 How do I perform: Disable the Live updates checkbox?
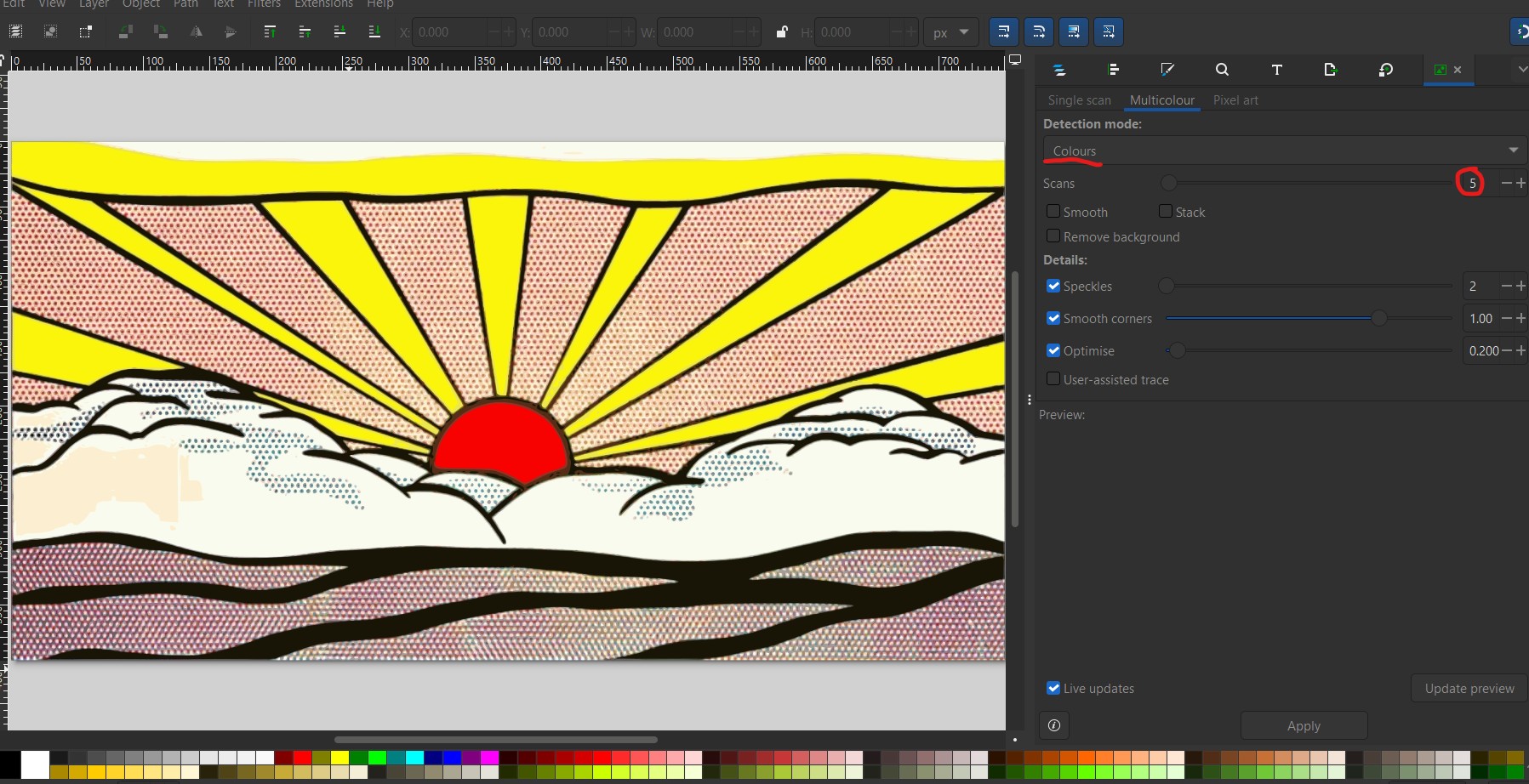(1053, 688)
